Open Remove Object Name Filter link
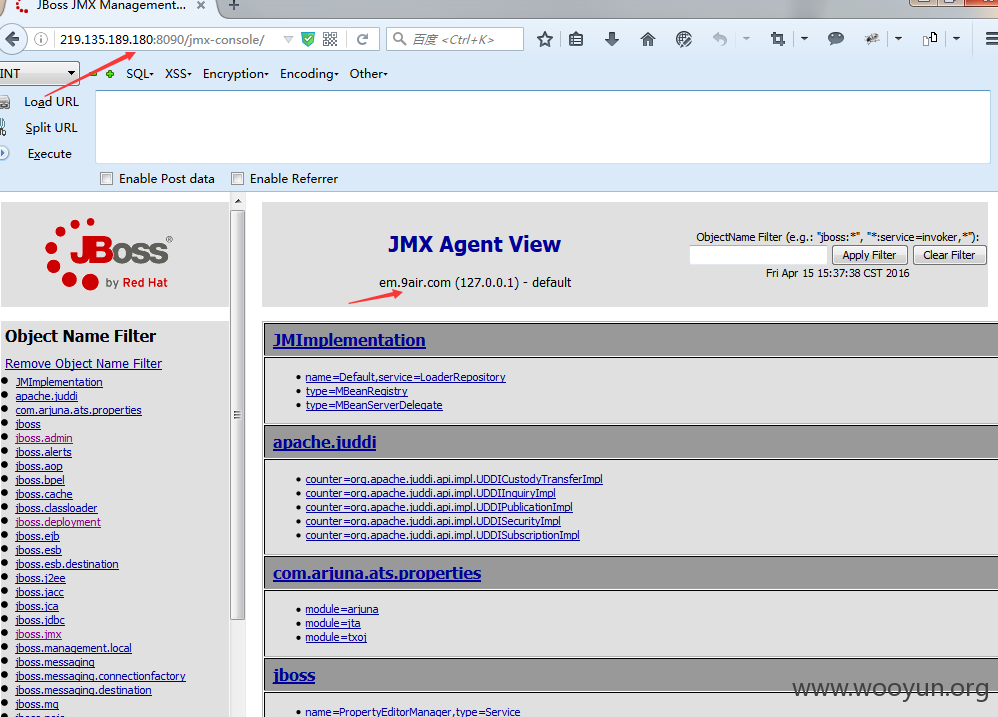 83,363
